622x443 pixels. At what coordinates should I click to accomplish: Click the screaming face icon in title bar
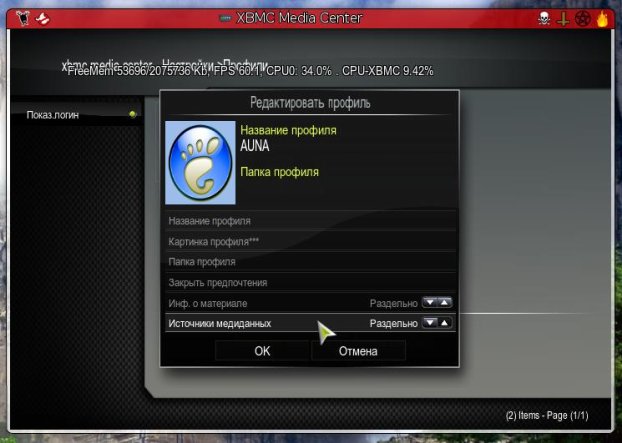(x=23, y=18)
